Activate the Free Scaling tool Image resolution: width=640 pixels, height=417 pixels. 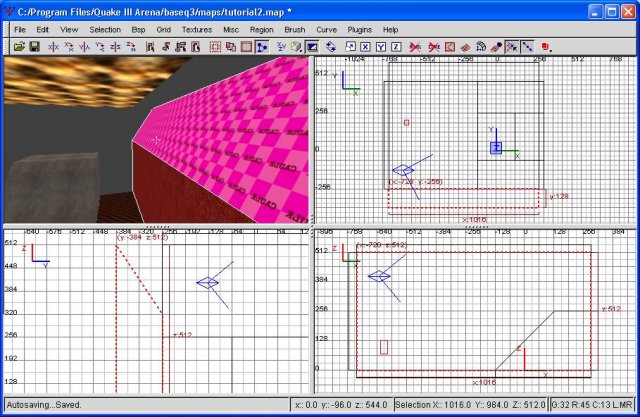(x=350, y=47)
